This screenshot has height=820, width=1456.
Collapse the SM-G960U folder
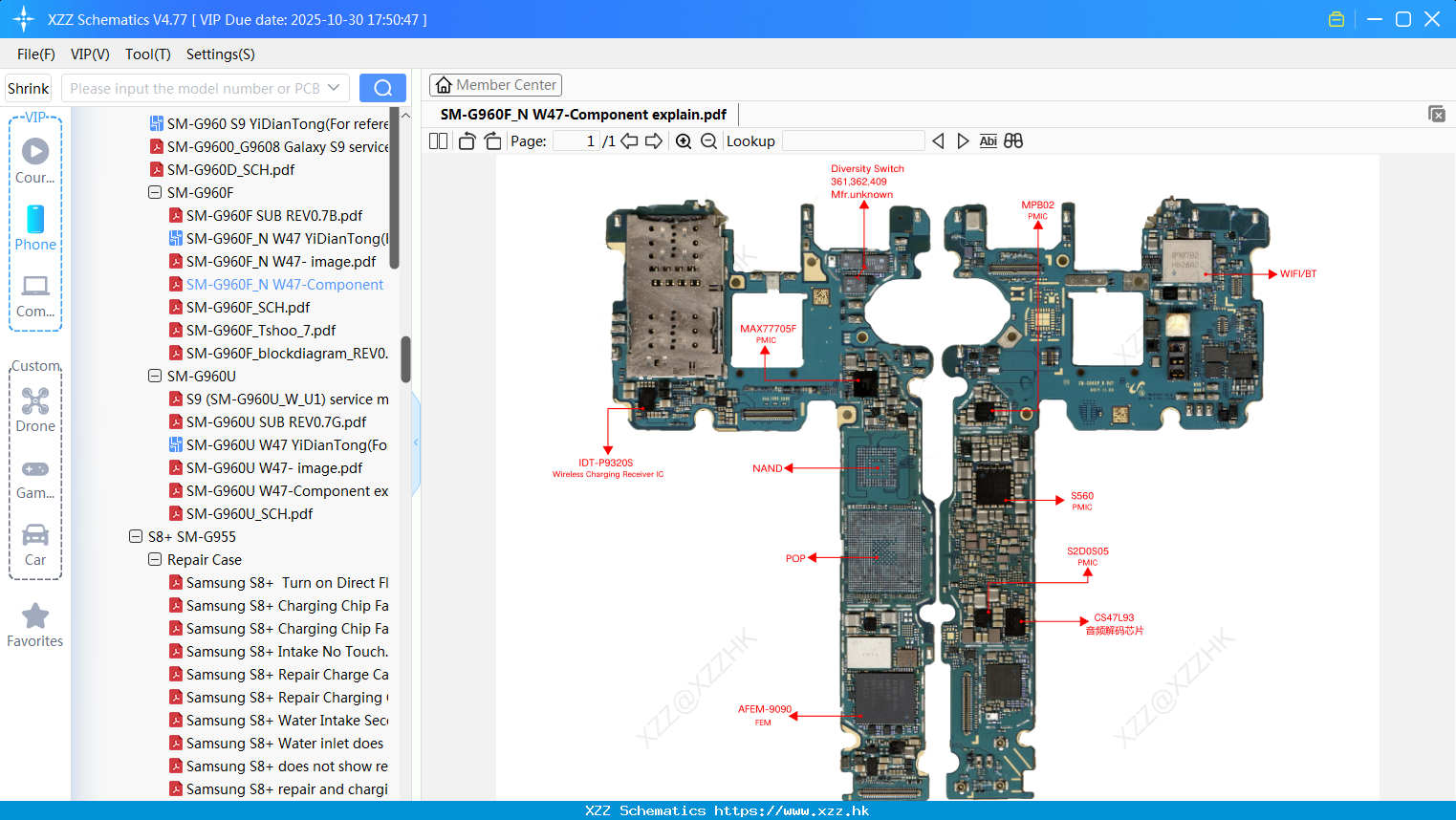(154, 376)
